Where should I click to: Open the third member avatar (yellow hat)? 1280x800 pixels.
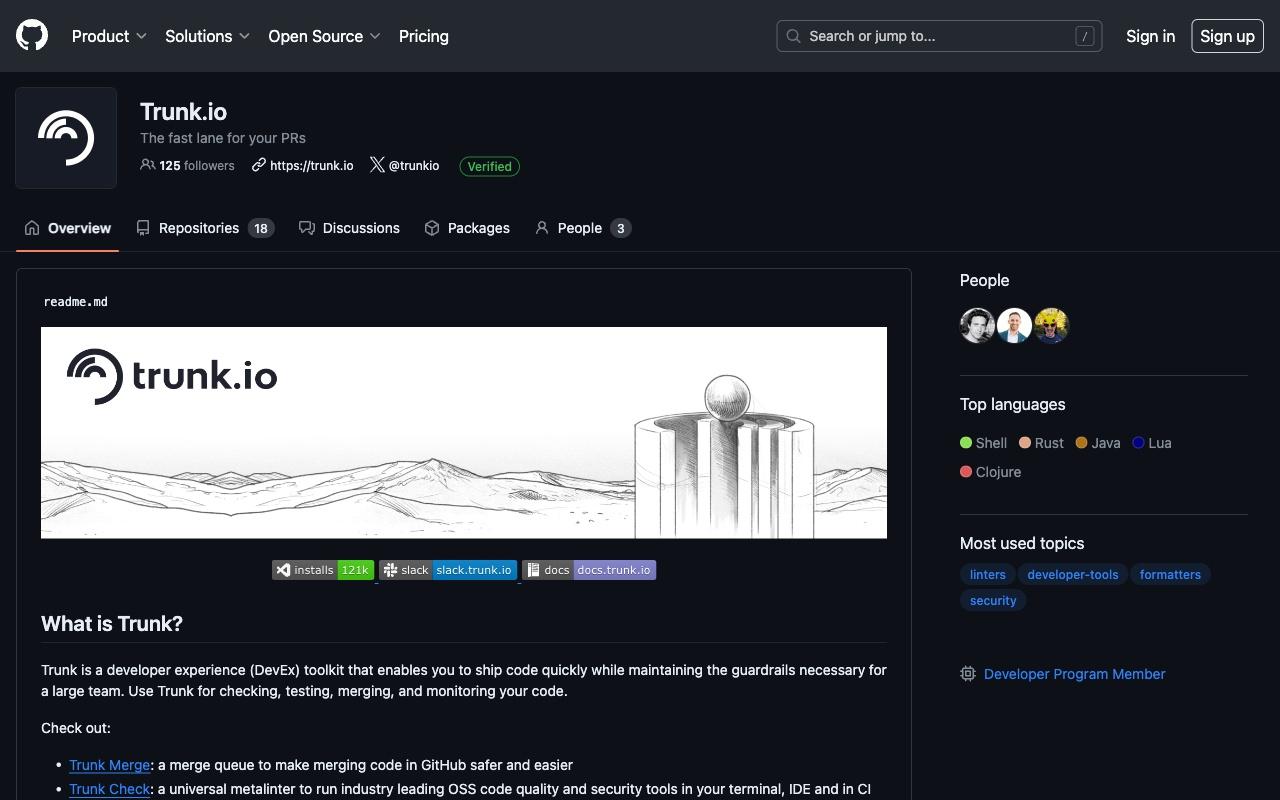coord(1051,326)
